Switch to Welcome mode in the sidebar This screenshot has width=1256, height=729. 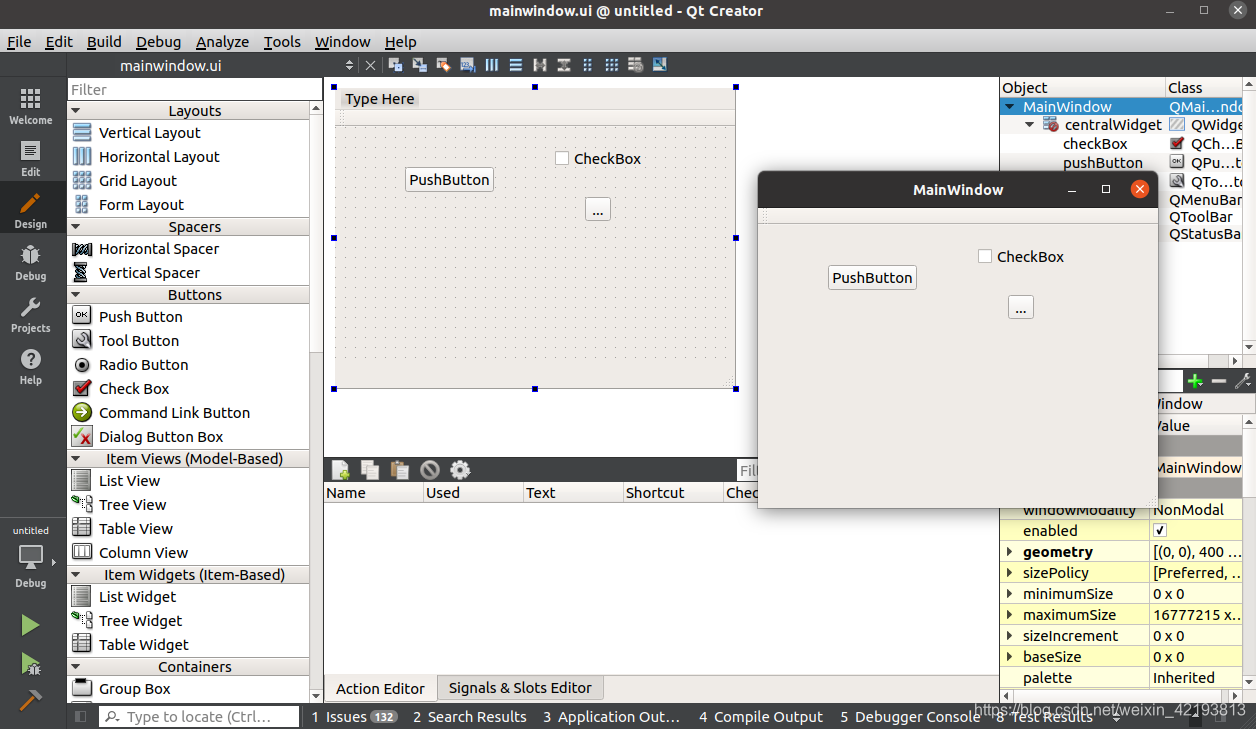coord(30,106)
